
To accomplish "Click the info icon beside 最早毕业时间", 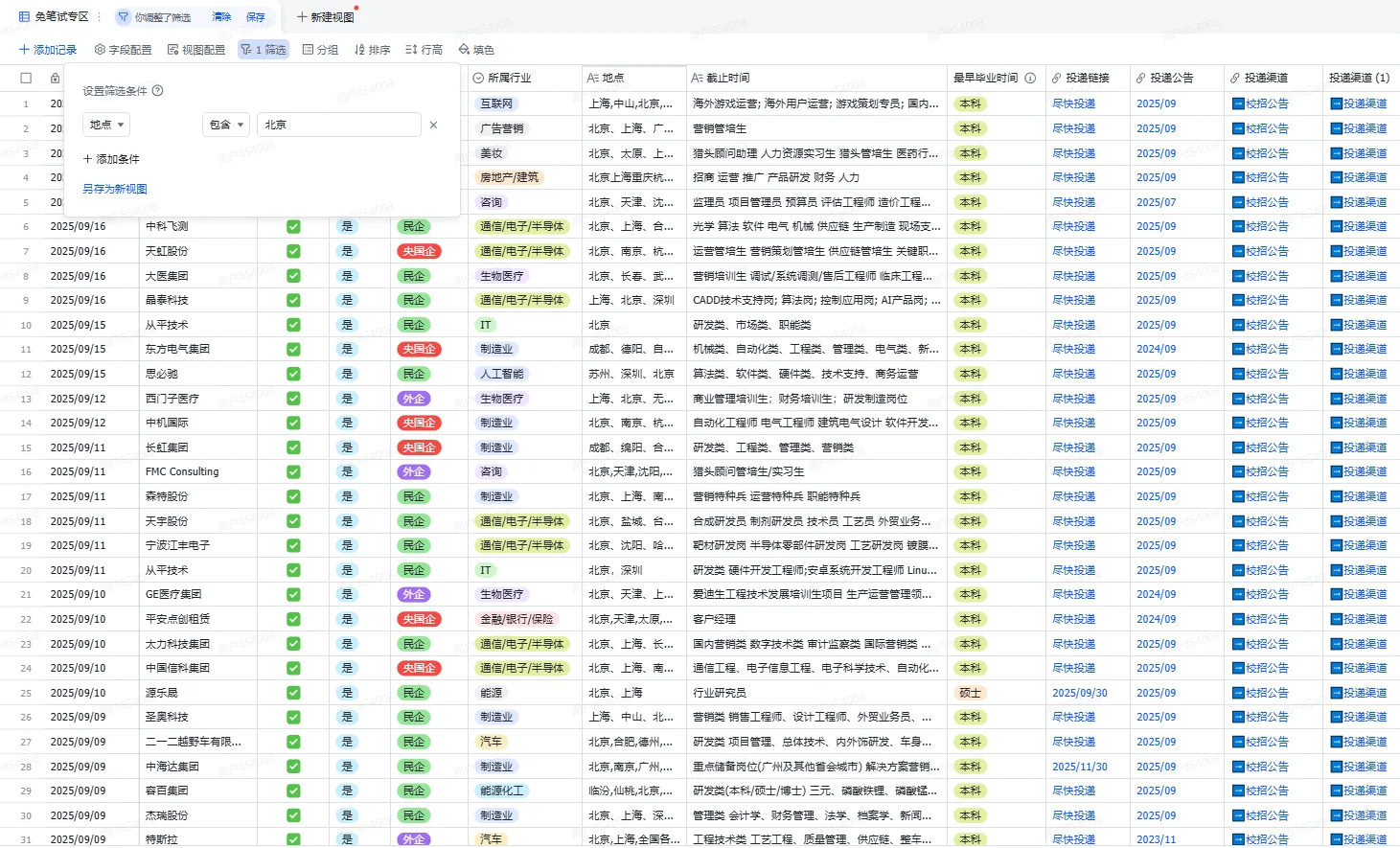I will [1030, 78].
